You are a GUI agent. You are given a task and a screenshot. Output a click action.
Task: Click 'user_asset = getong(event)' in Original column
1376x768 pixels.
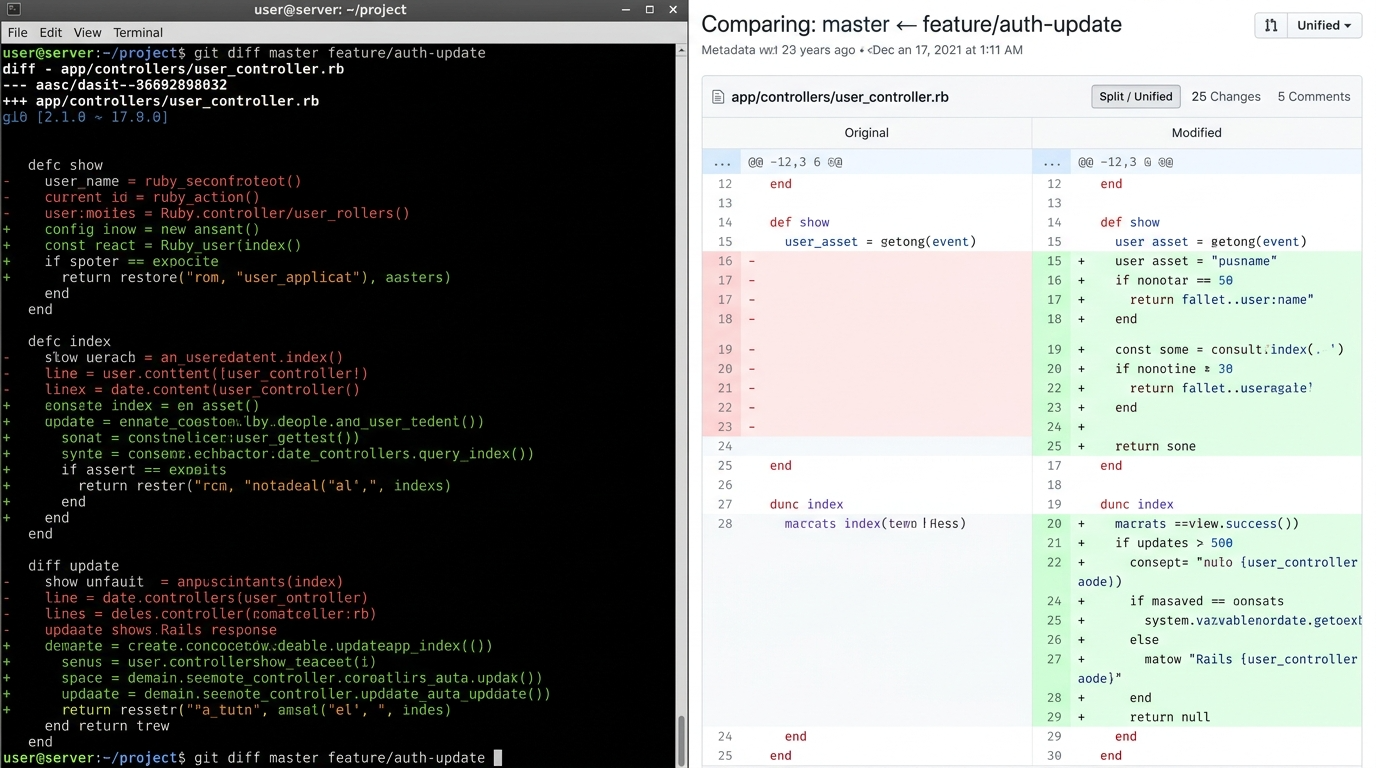point(880,241)
